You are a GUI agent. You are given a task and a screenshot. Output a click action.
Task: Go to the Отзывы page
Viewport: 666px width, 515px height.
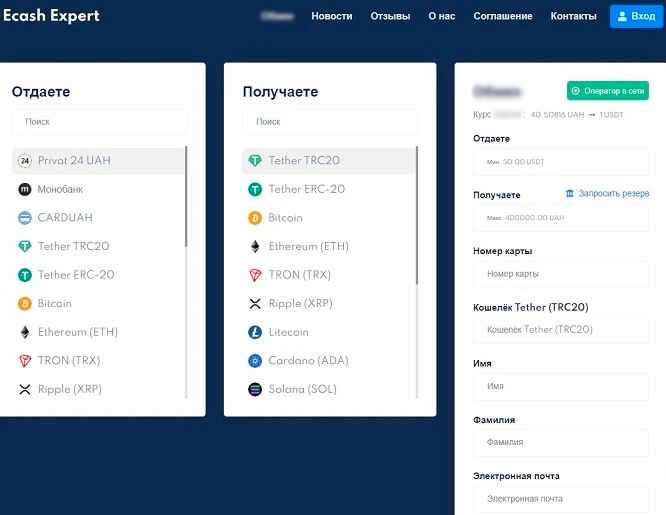point(390,16)
